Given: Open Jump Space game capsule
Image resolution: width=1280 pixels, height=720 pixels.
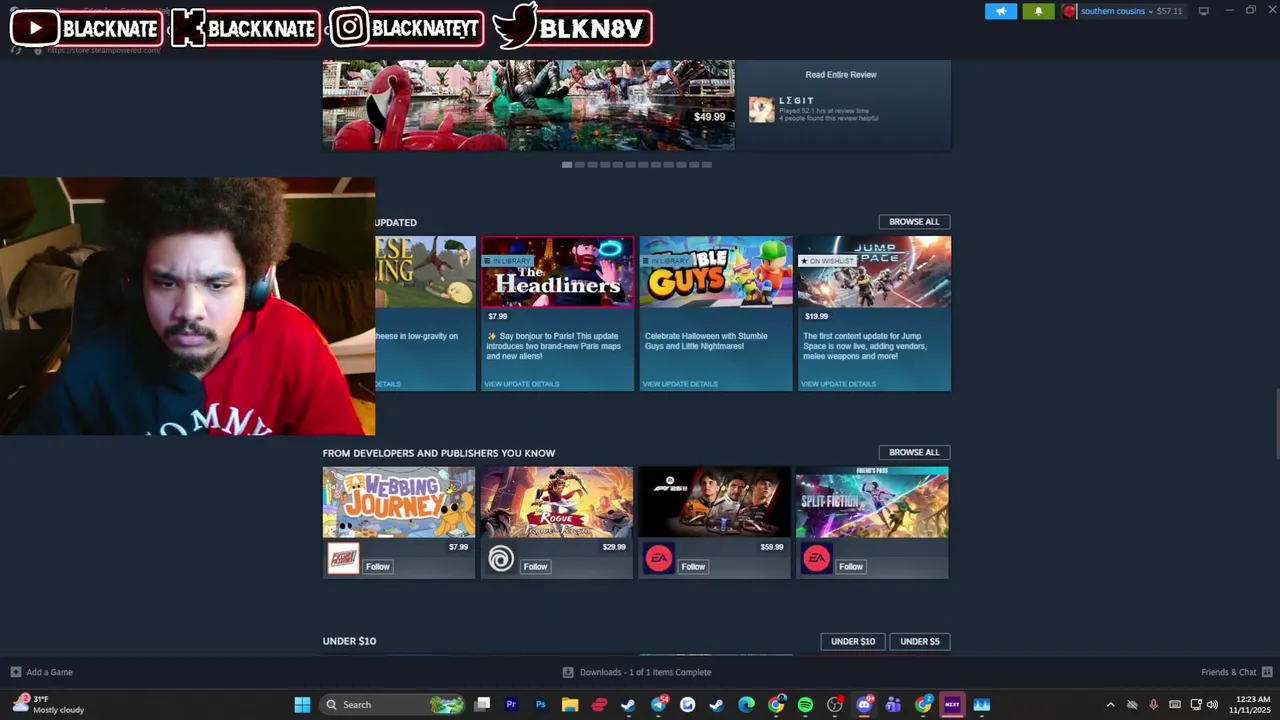Looking at the screenshot, I should (874, 272).
